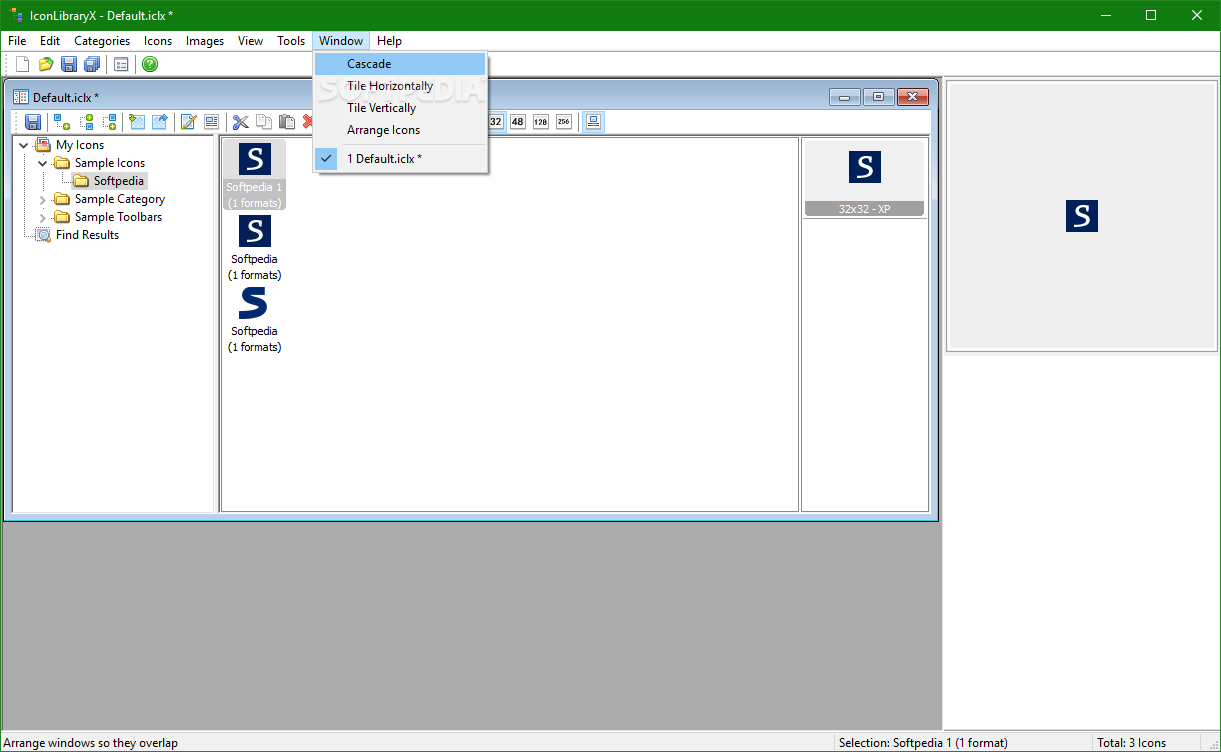Choose Arrange Icons

point(400,130)
